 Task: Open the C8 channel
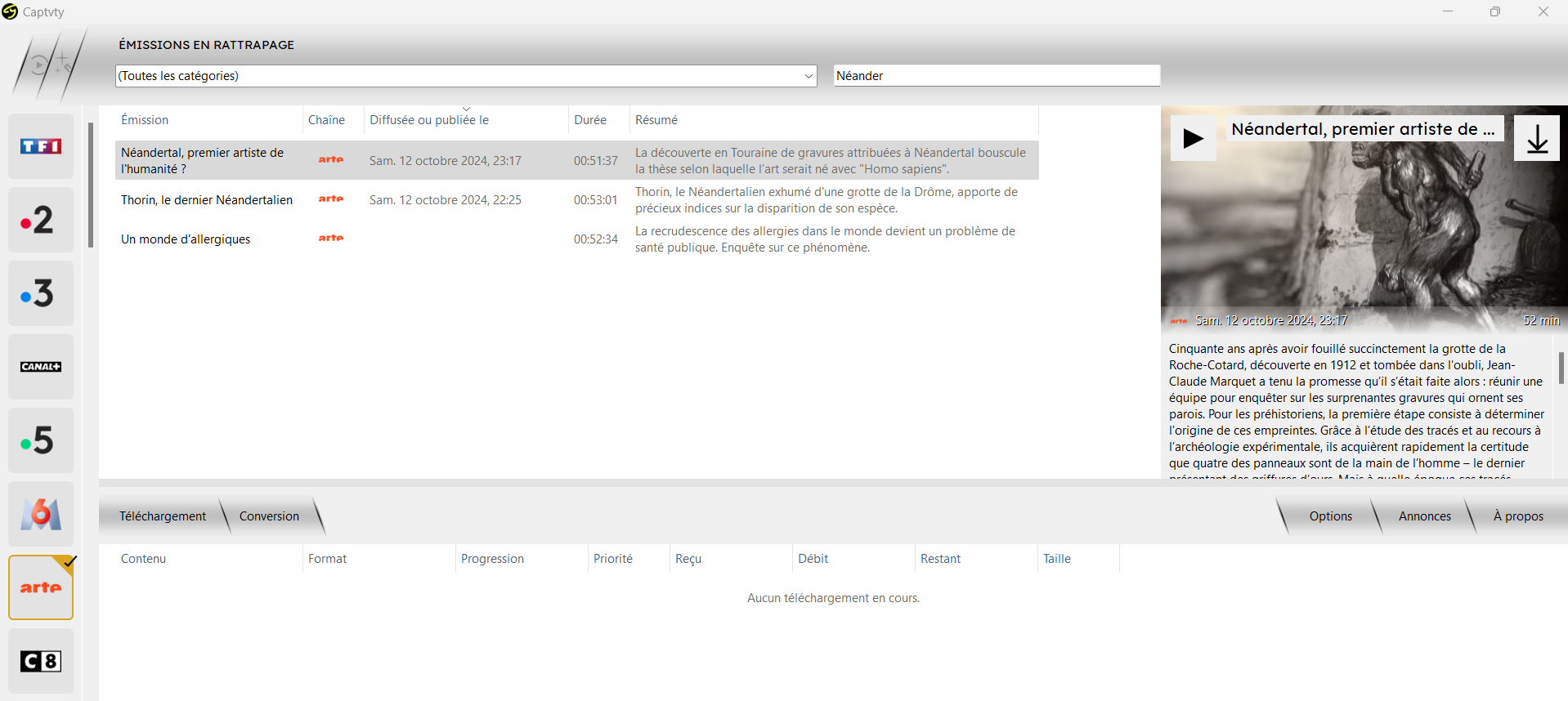41,661
